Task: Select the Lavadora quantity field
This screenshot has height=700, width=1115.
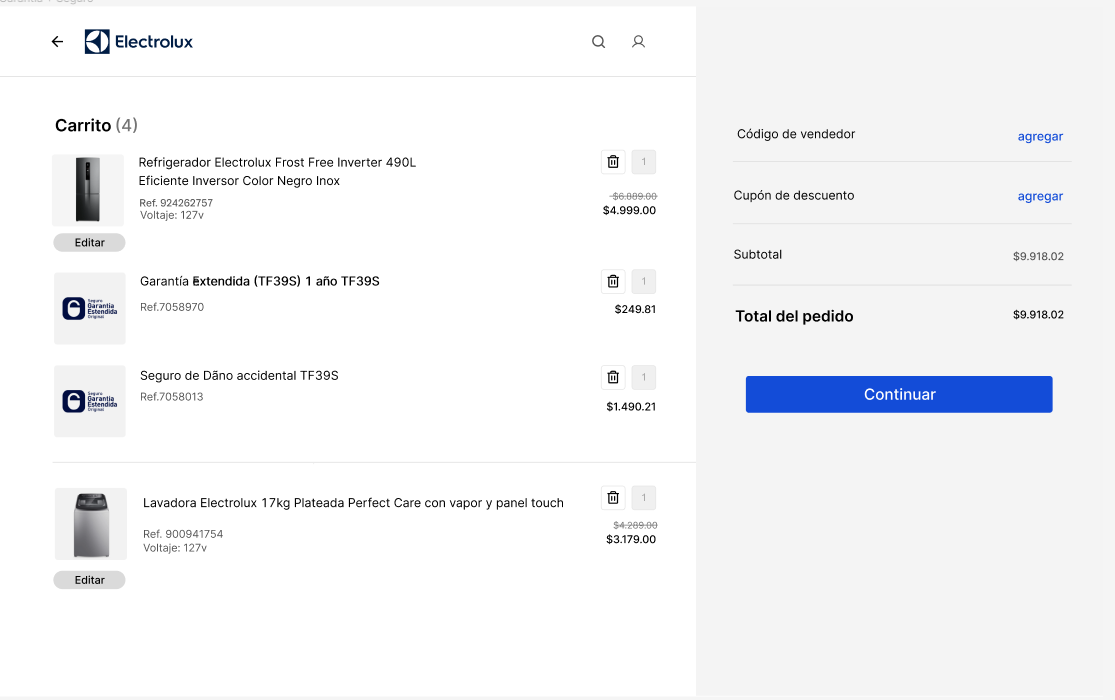Action: coord(644,497)
